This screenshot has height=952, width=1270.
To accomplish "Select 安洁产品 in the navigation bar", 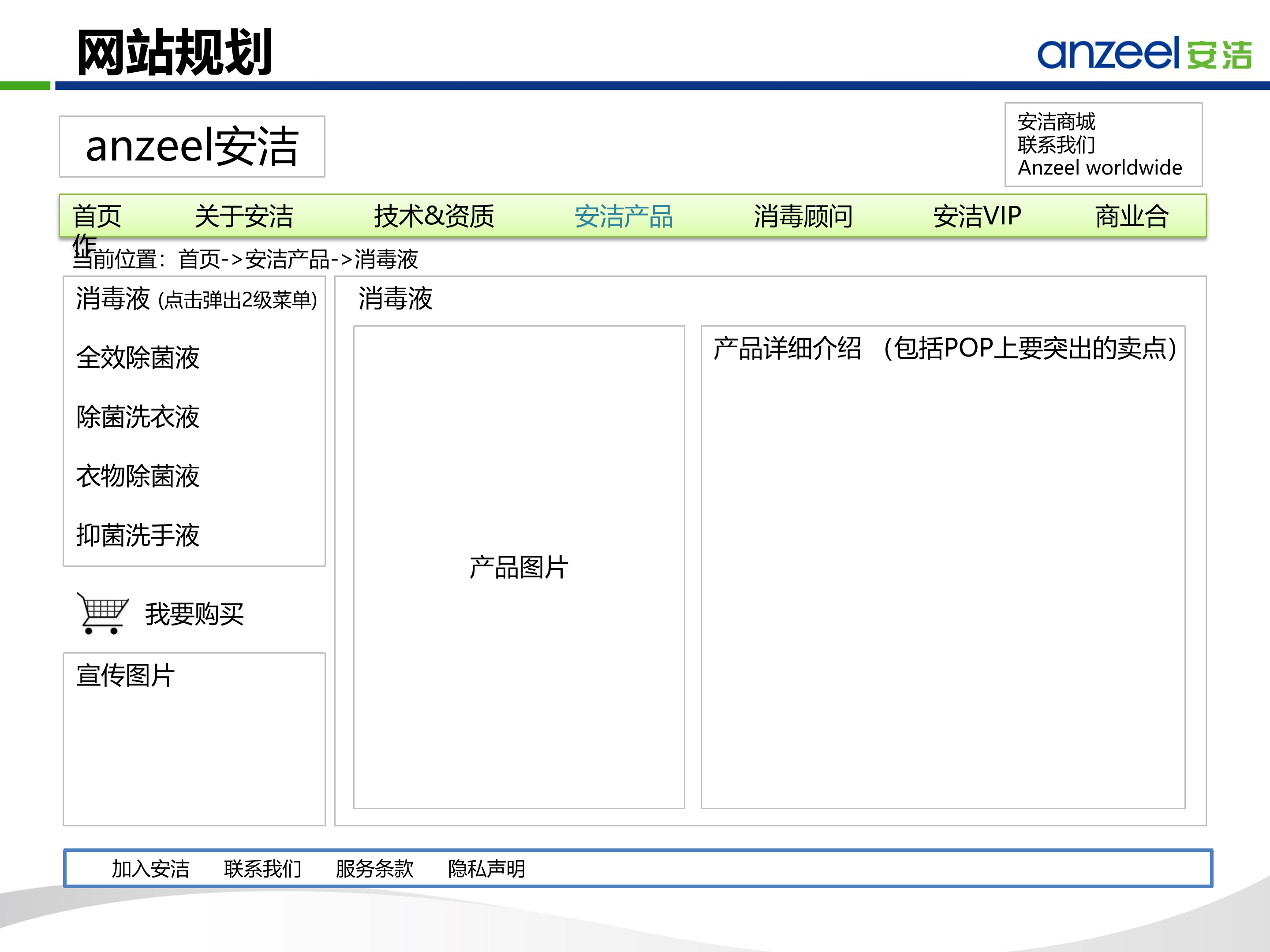I will coord(624,216).
